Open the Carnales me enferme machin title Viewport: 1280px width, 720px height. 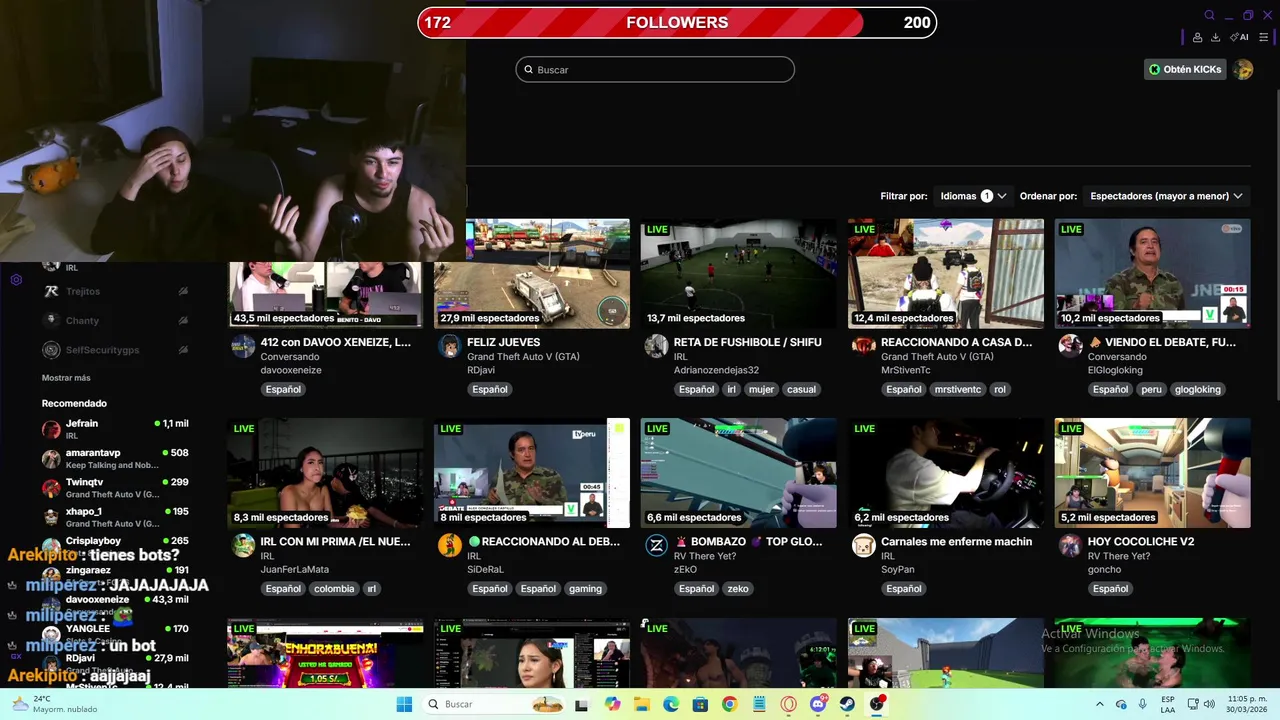pos(956,542)
